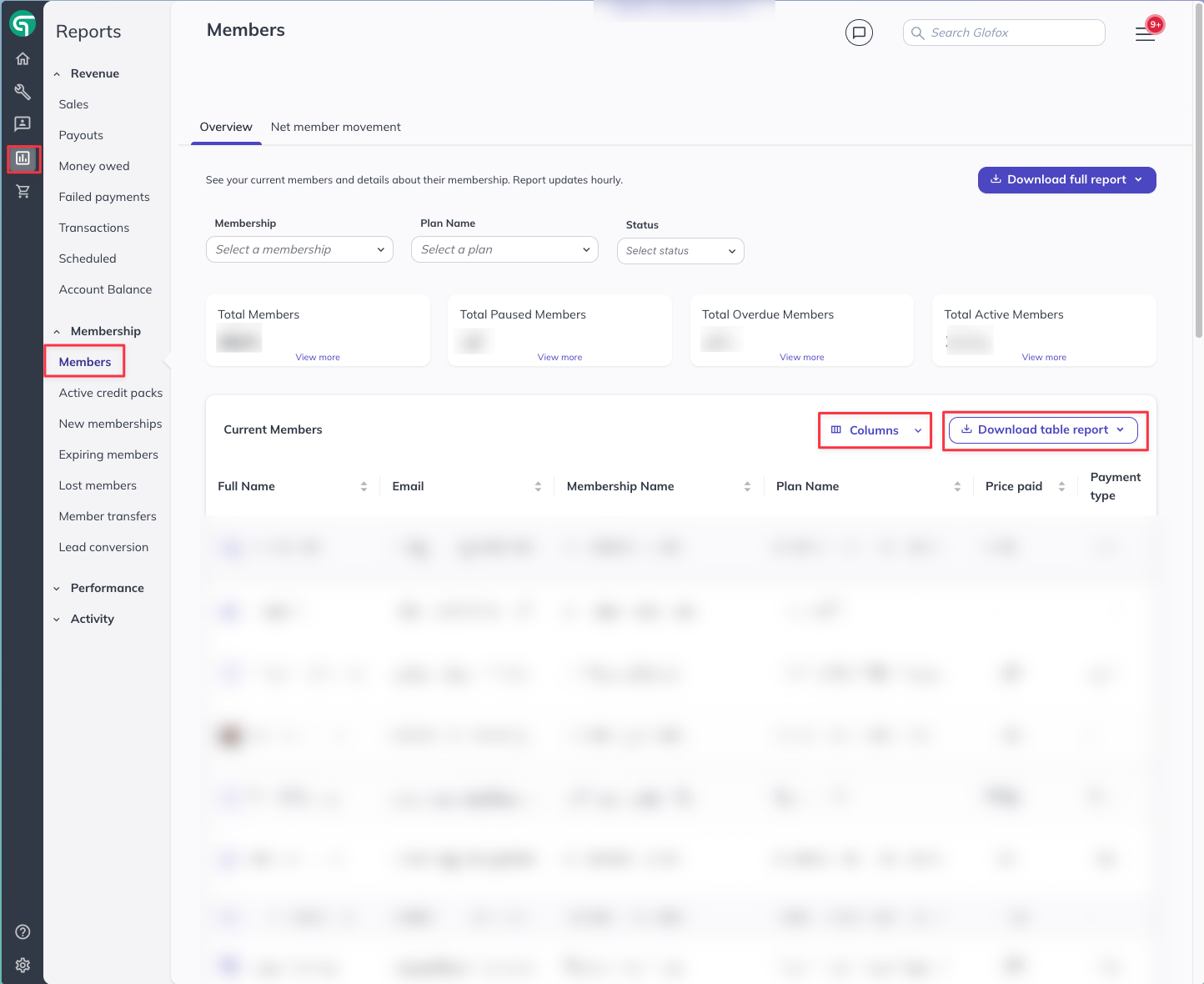The width and height of the screenshot is (1204, 984).
Task: Sort table by Email column
Action: [x=538, y=487]
